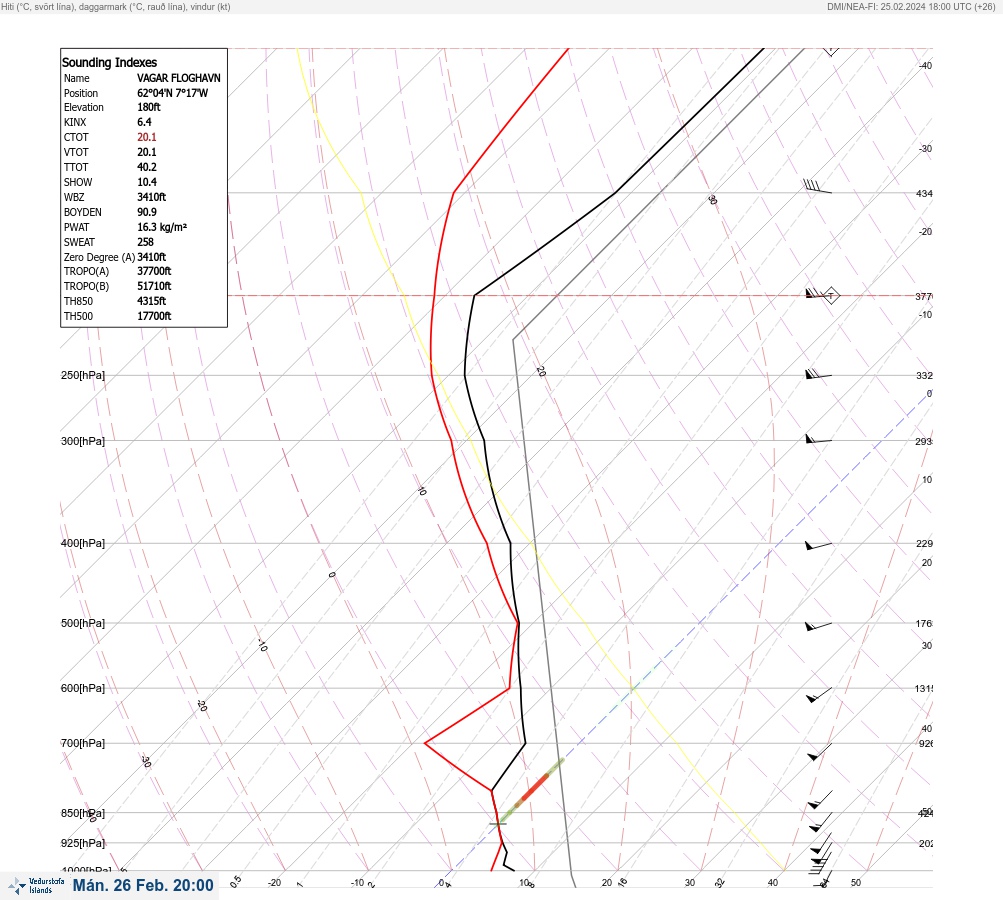Click the '600[hPa]' pressure label
The width and height of the screenshot is (1003, 900).
pyautogui.click(x=83, y=688)
